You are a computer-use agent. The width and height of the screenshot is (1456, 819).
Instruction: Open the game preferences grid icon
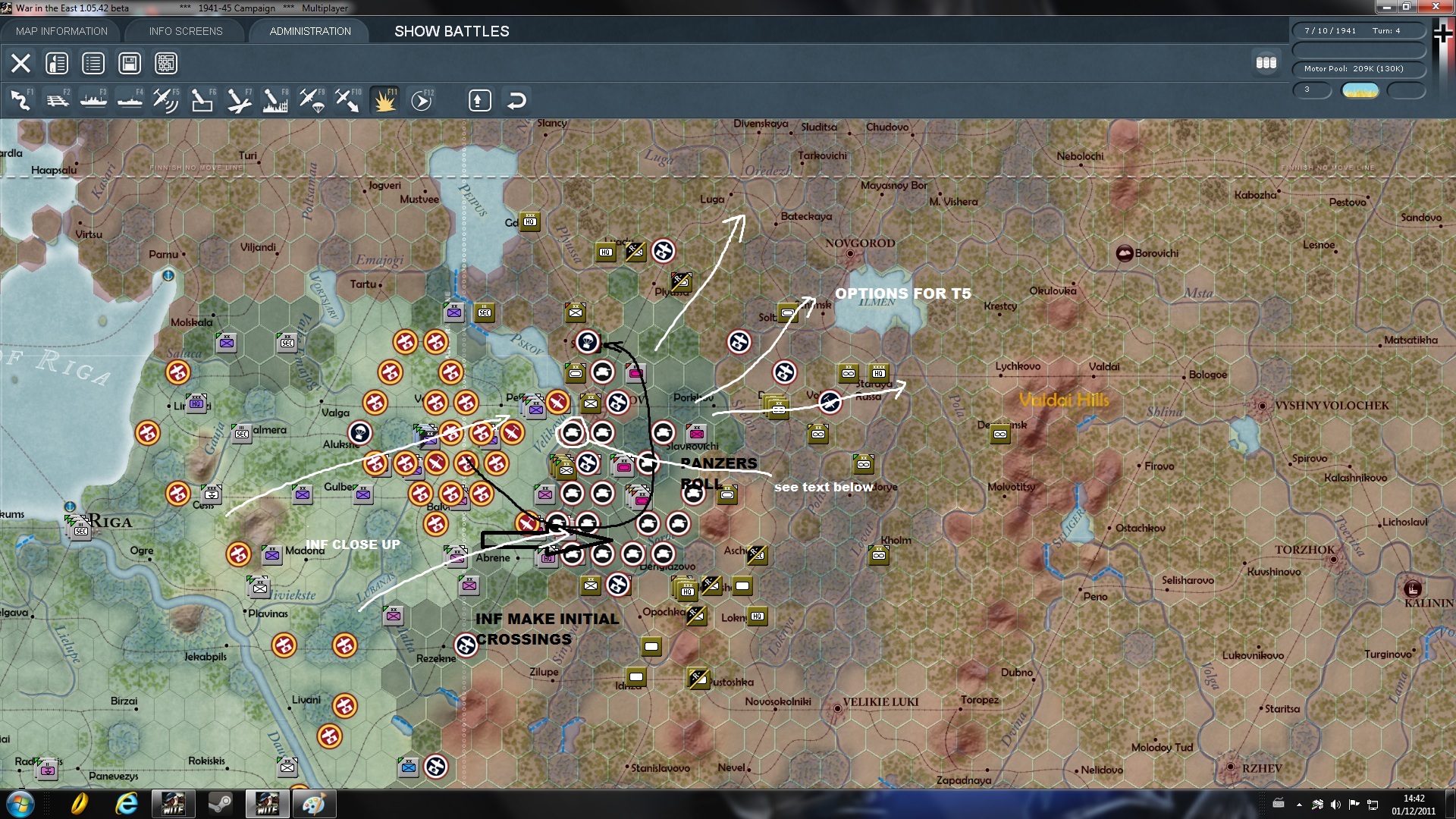click(x=166, y=63)
